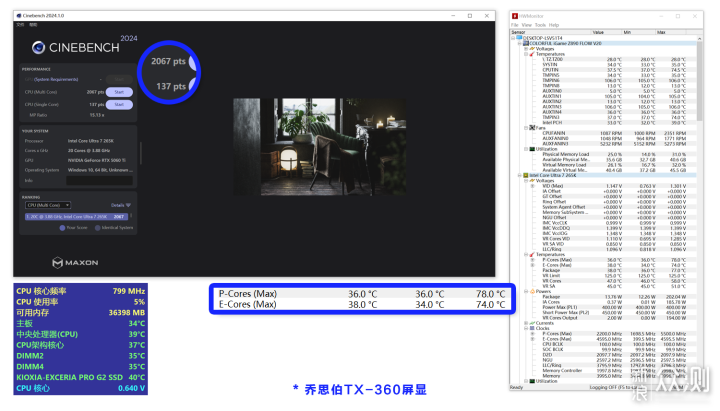Screen dimensions: 720x411
Task: Click the Your Score legend dot
Action: pos(62,228)
